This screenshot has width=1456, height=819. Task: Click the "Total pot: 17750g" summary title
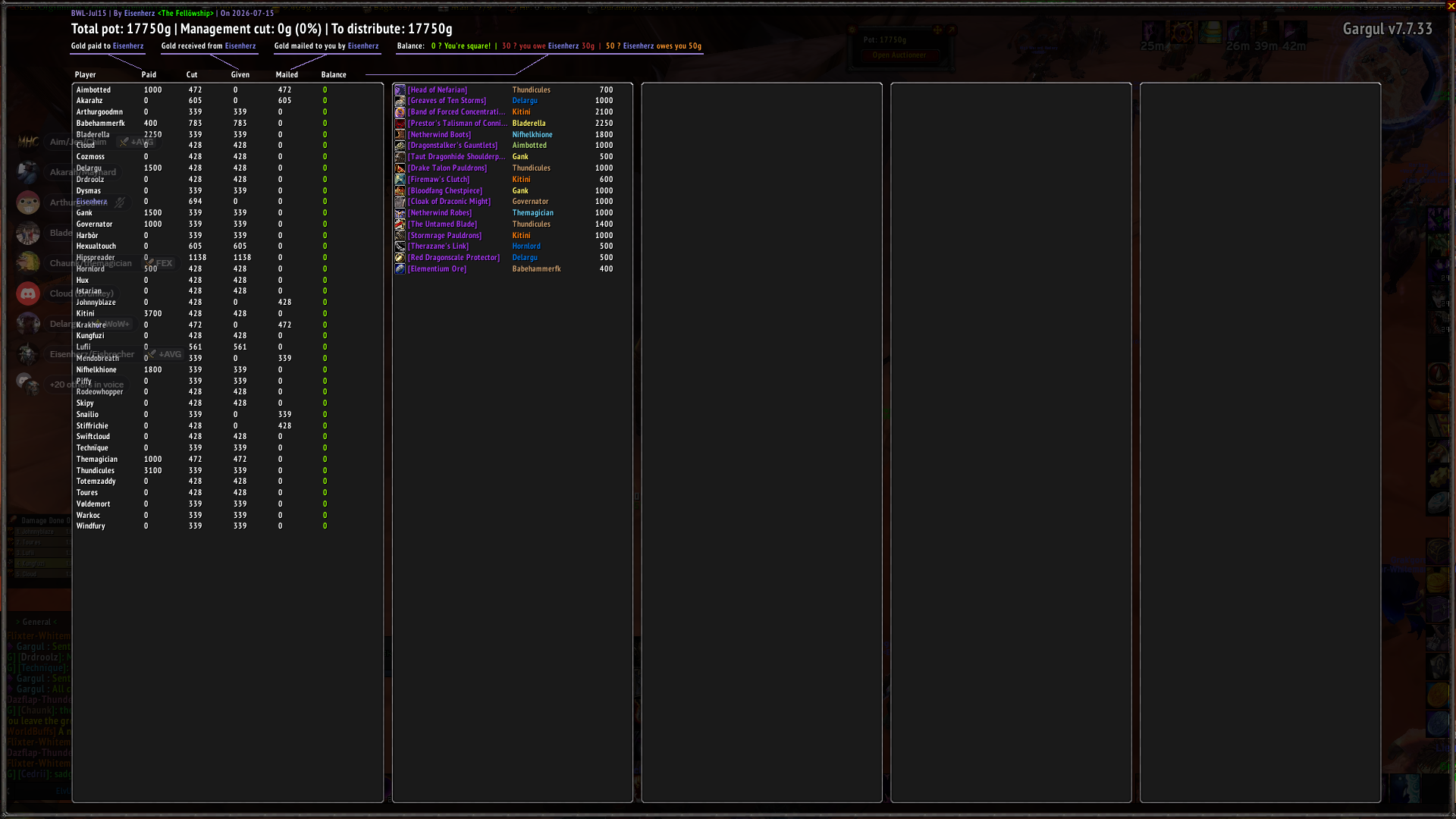coord(121,29)
